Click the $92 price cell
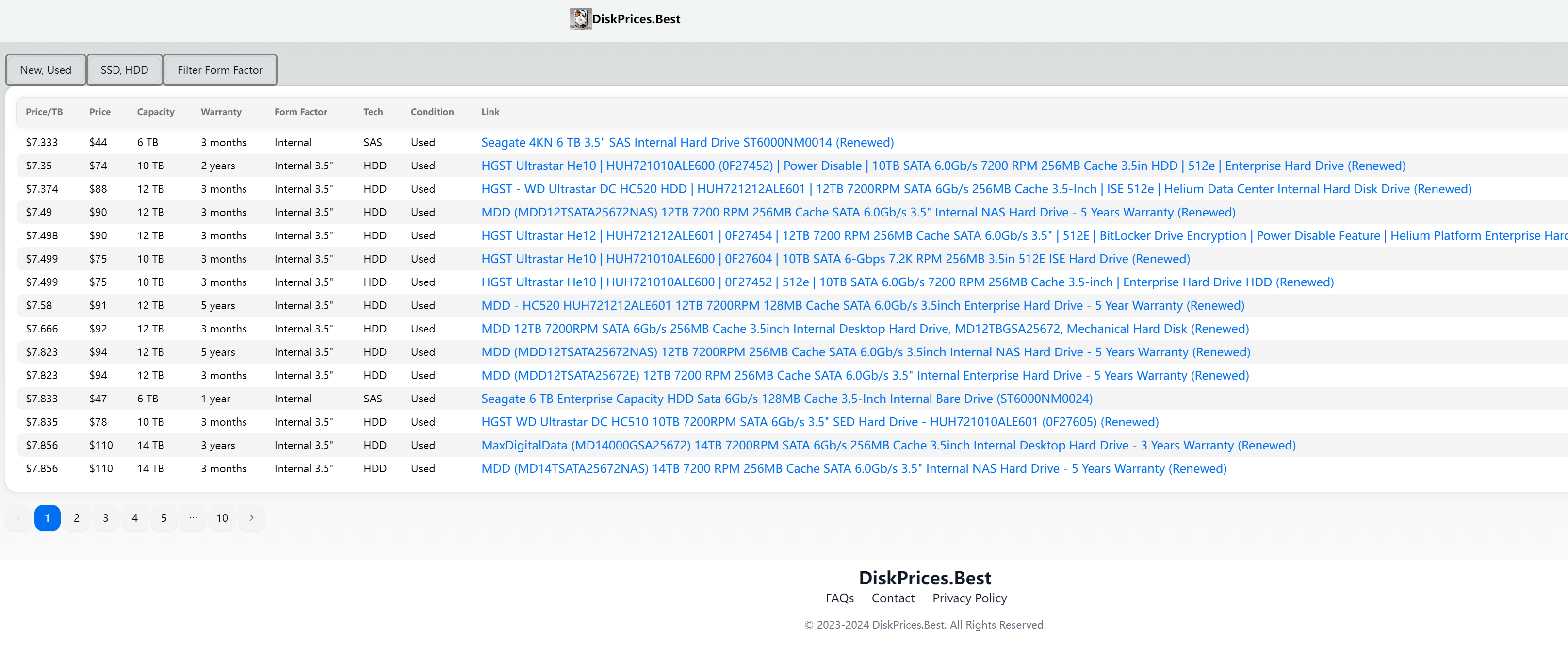This screenshot has height=648, width=1568. click(x=98, y=329)
